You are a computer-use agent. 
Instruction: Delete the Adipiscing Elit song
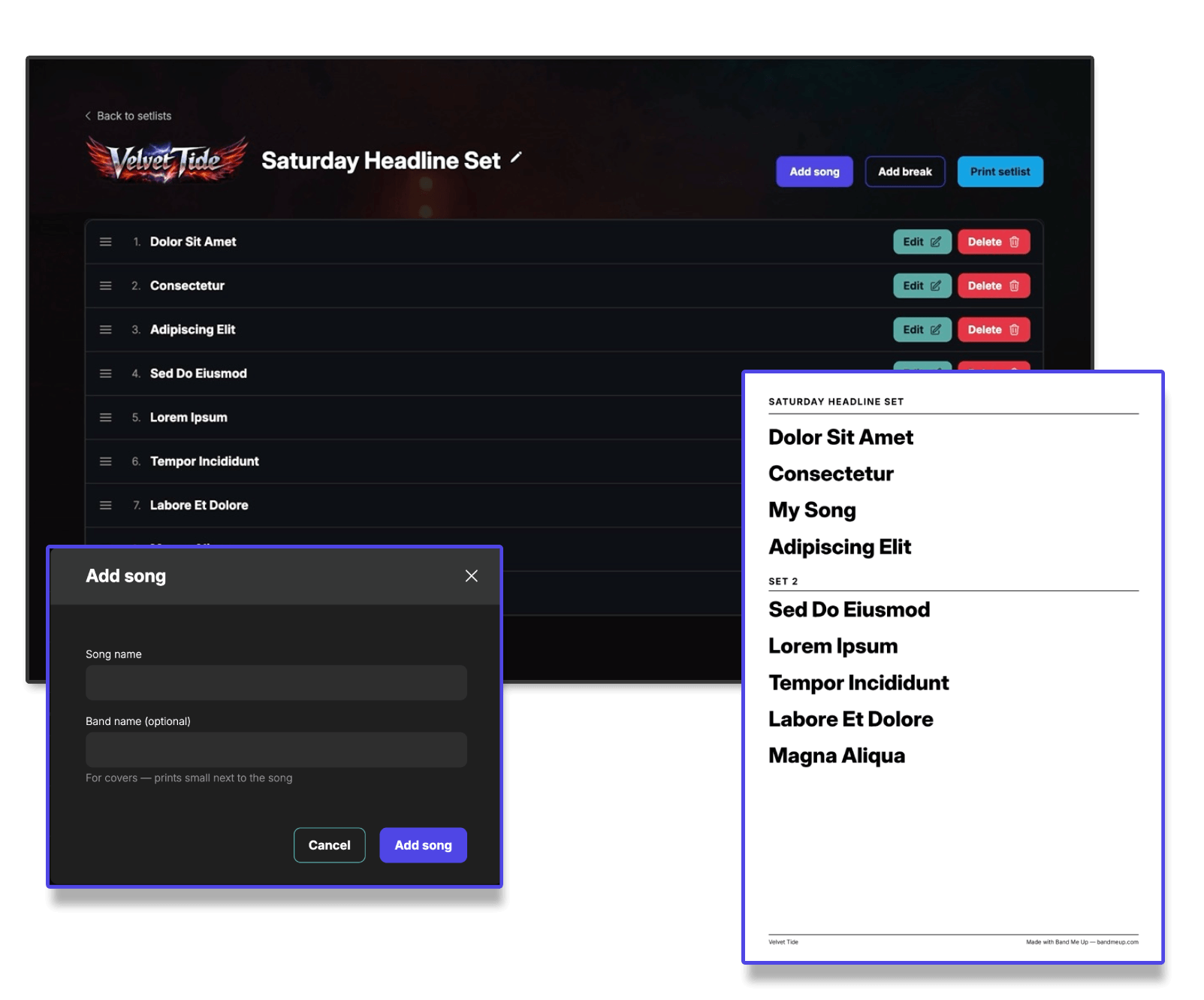(994, 330)
